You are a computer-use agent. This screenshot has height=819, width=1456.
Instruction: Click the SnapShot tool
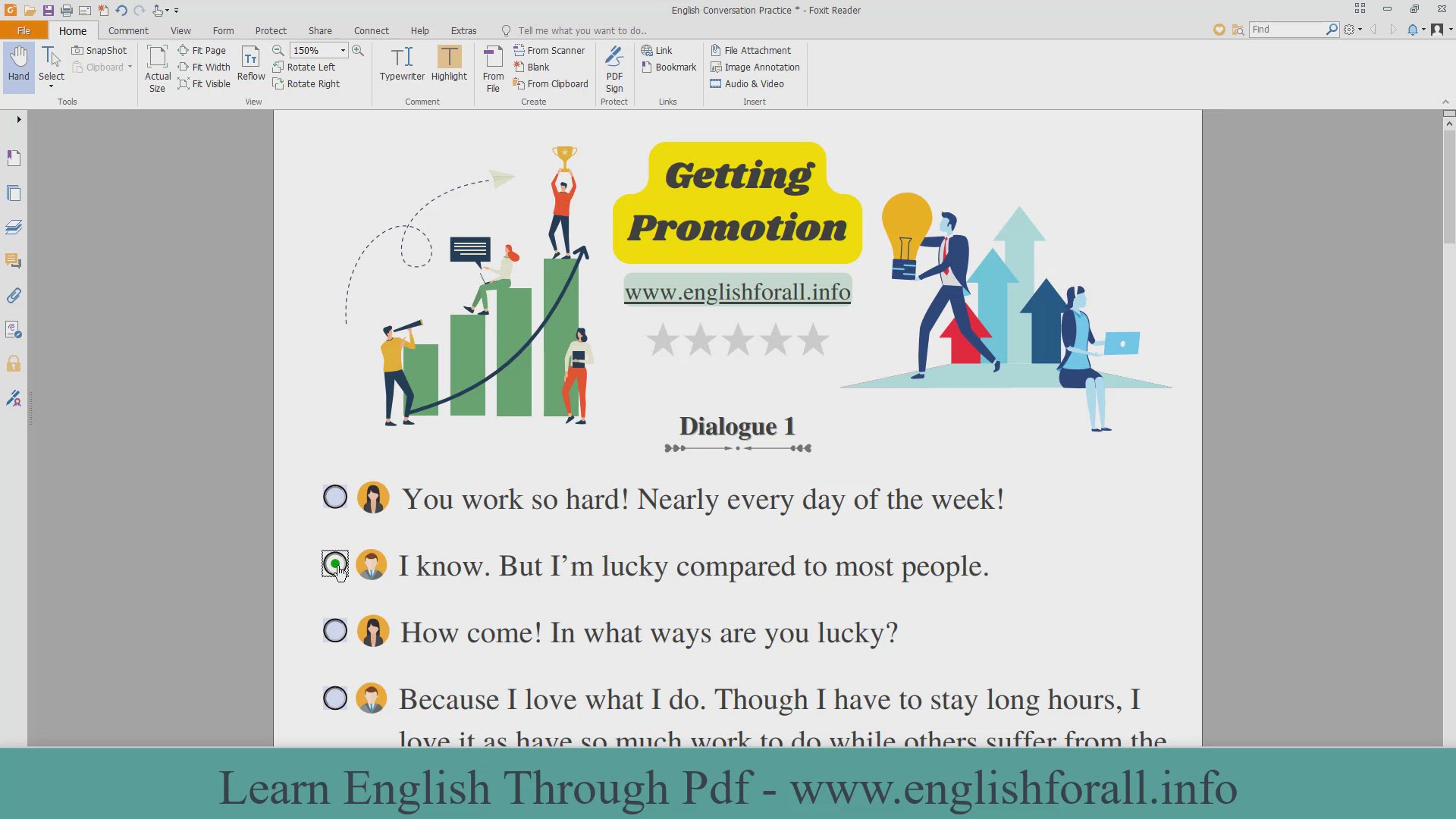(x=99, y=50)
